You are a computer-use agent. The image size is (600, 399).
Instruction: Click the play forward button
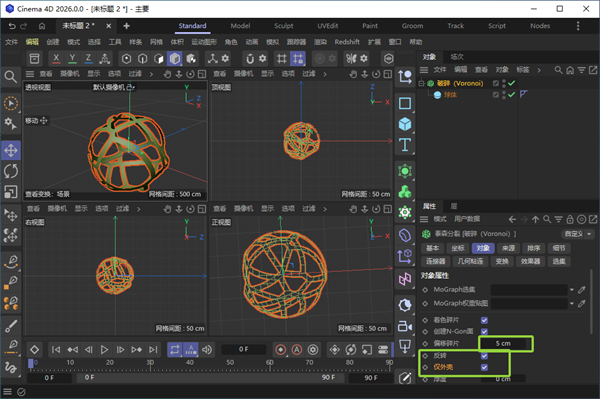[x=104, y=350]
